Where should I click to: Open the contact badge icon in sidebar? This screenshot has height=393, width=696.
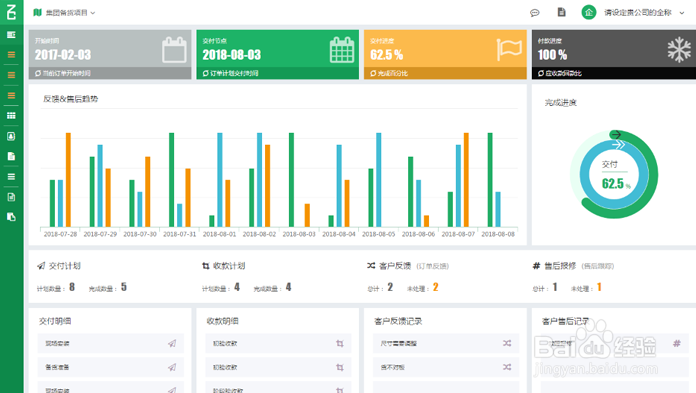tap(12, 136)
